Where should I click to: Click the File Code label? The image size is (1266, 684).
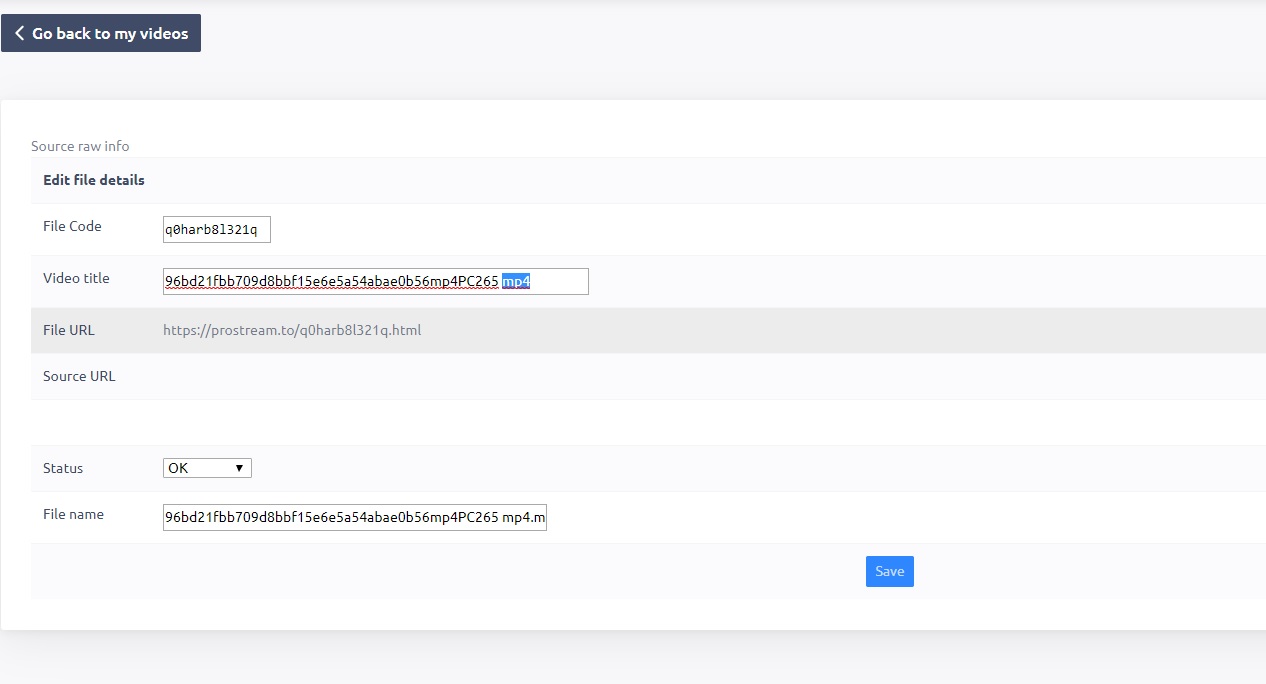point(72,226)
